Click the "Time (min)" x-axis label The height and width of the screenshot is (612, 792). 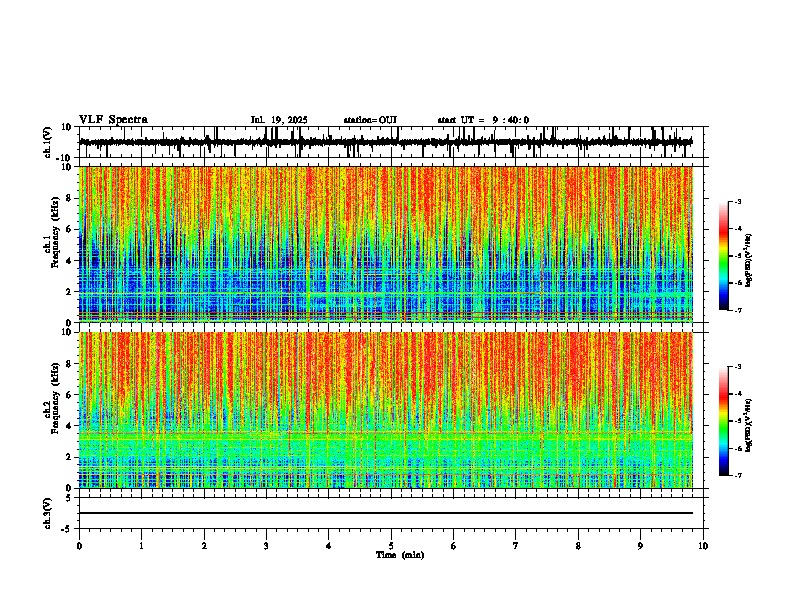(x=400, y=555)
